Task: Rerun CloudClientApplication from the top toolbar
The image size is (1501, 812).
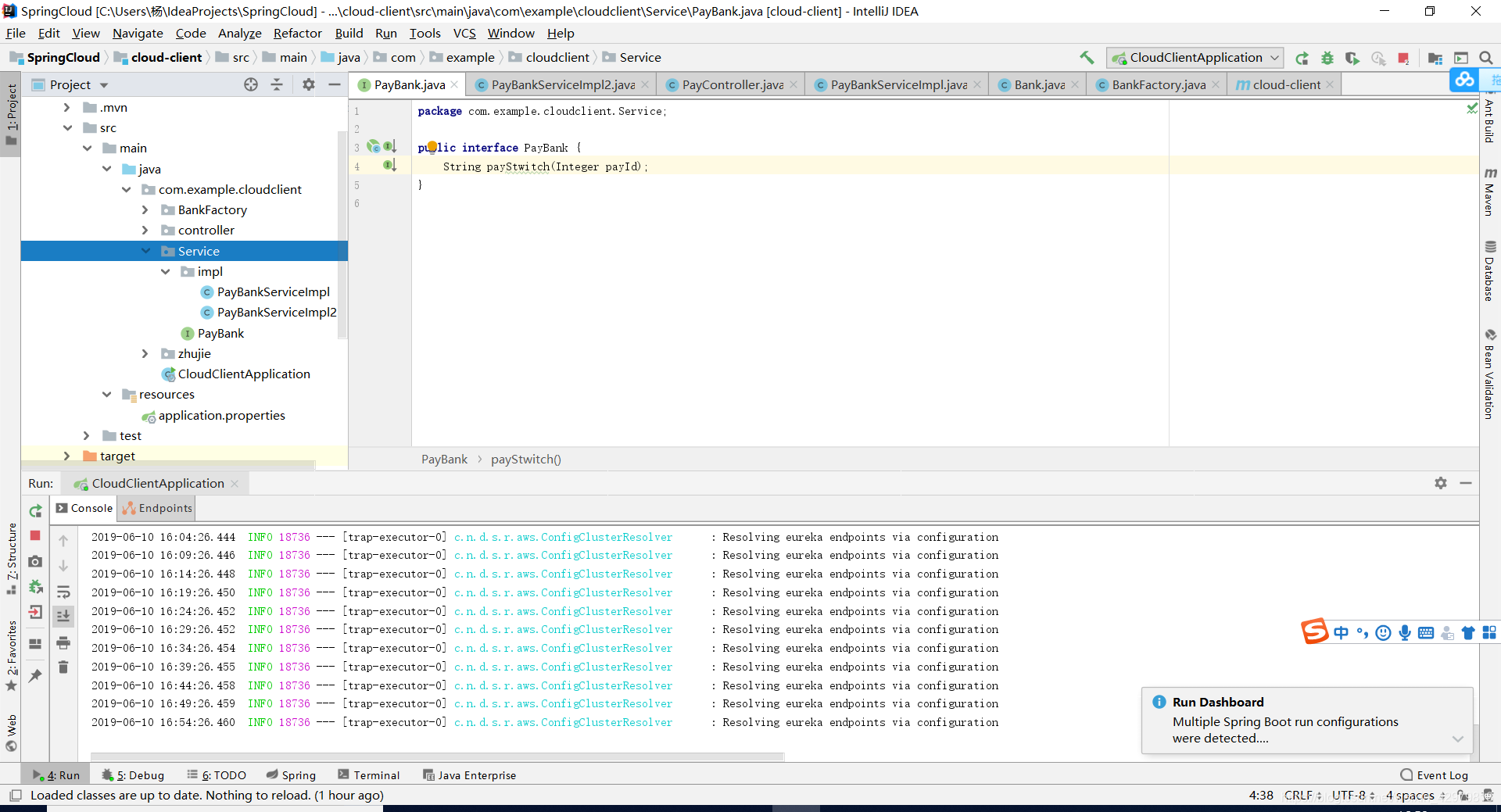Action: 1302,58
